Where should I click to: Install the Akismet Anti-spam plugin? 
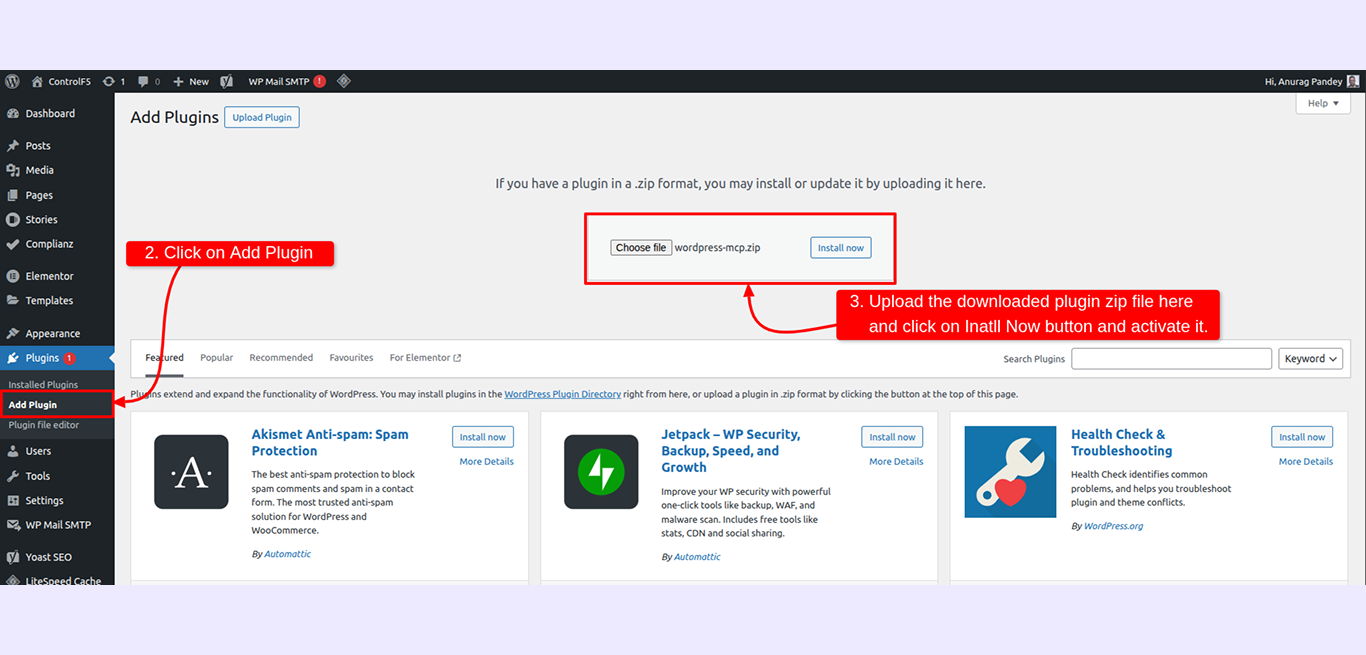point(483,437)
